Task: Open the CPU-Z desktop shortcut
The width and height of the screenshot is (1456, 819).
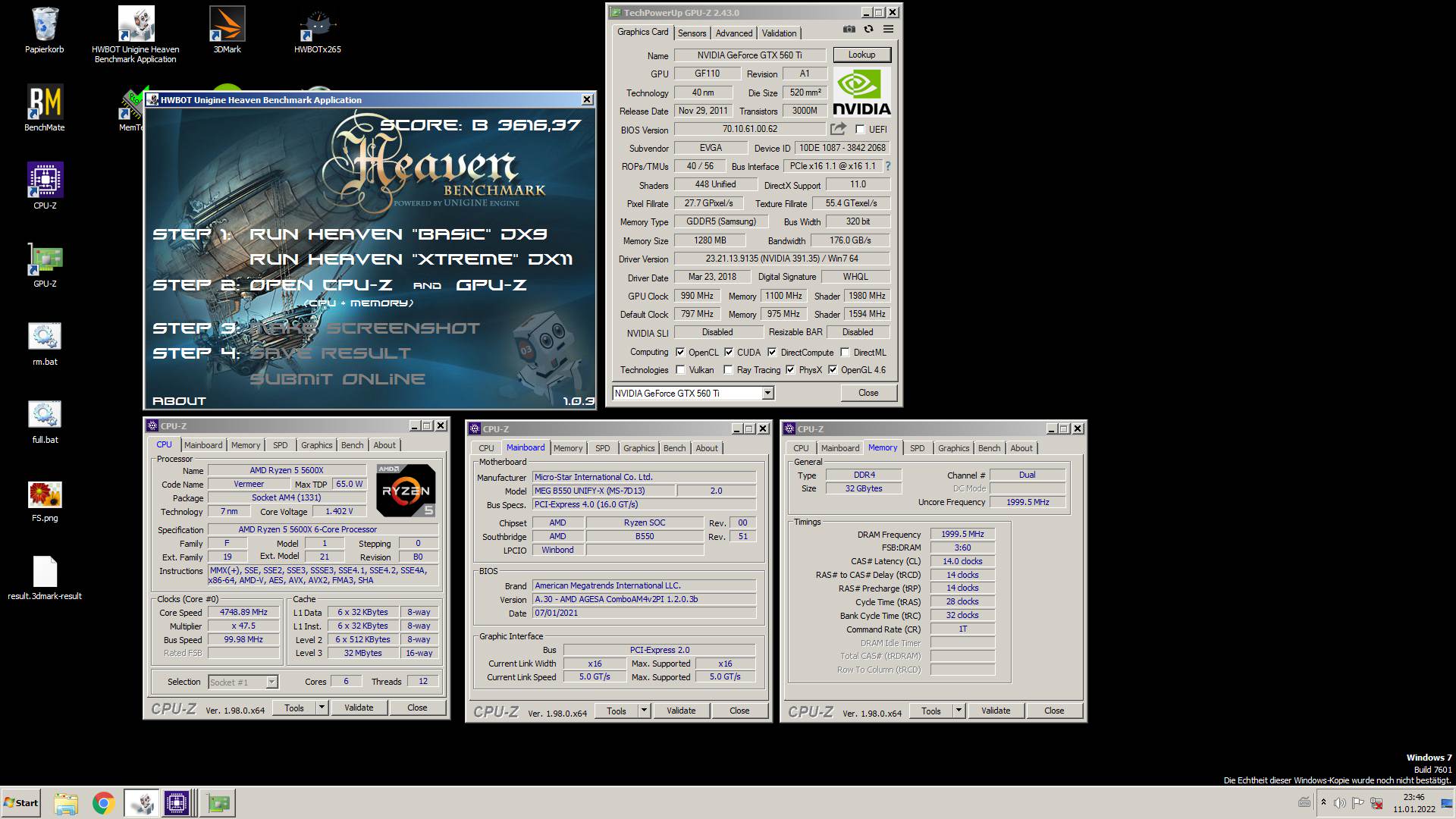Action: [x=45, y=187]
